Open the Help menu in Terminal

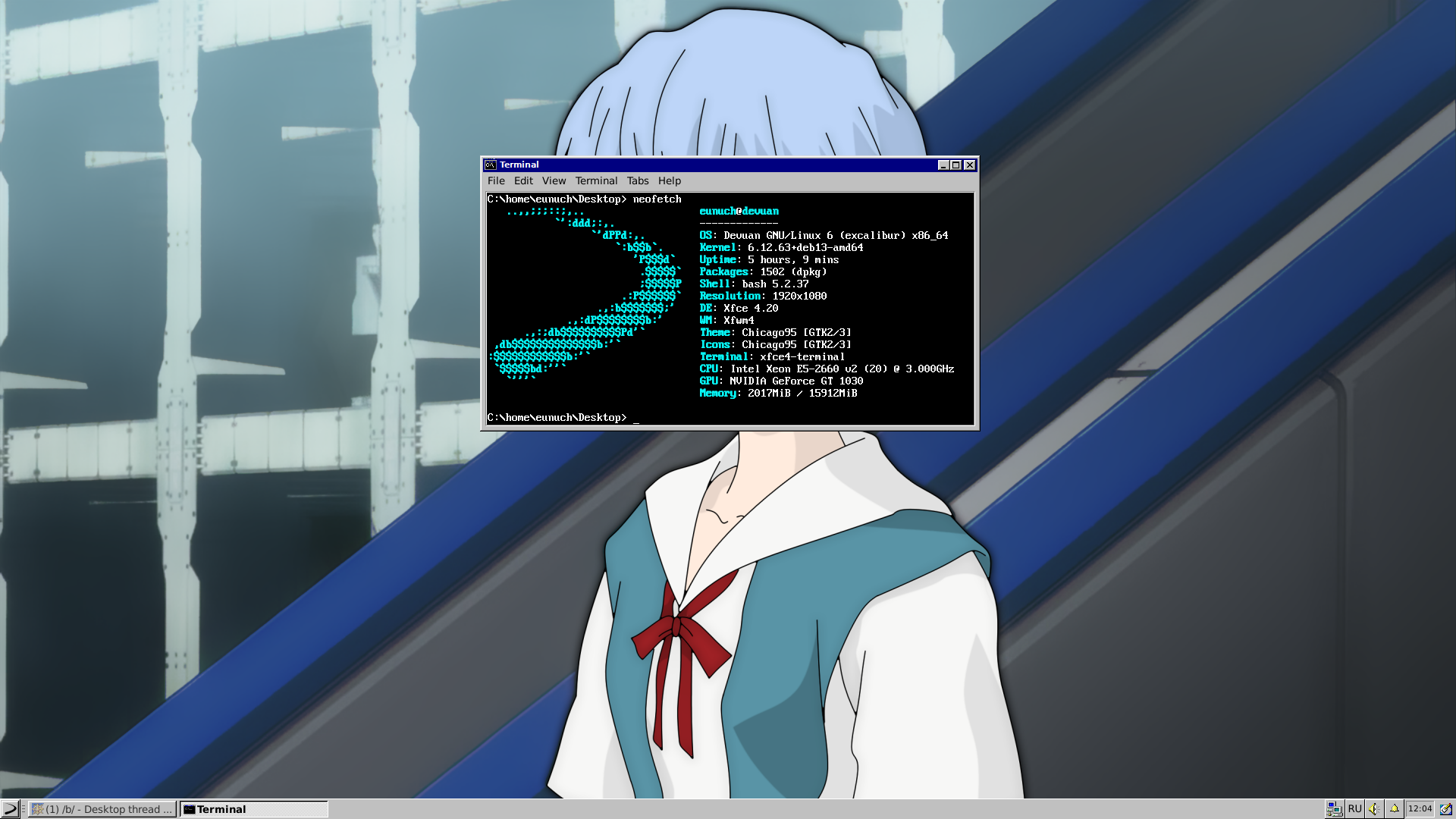669,180
